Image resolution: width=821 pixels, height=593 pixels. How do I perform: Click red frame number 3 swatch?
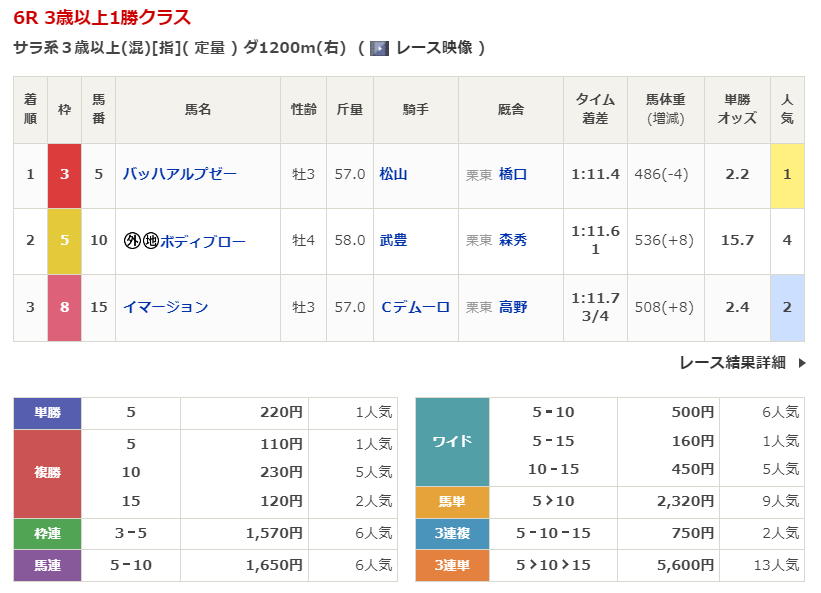tap(65, 175)
